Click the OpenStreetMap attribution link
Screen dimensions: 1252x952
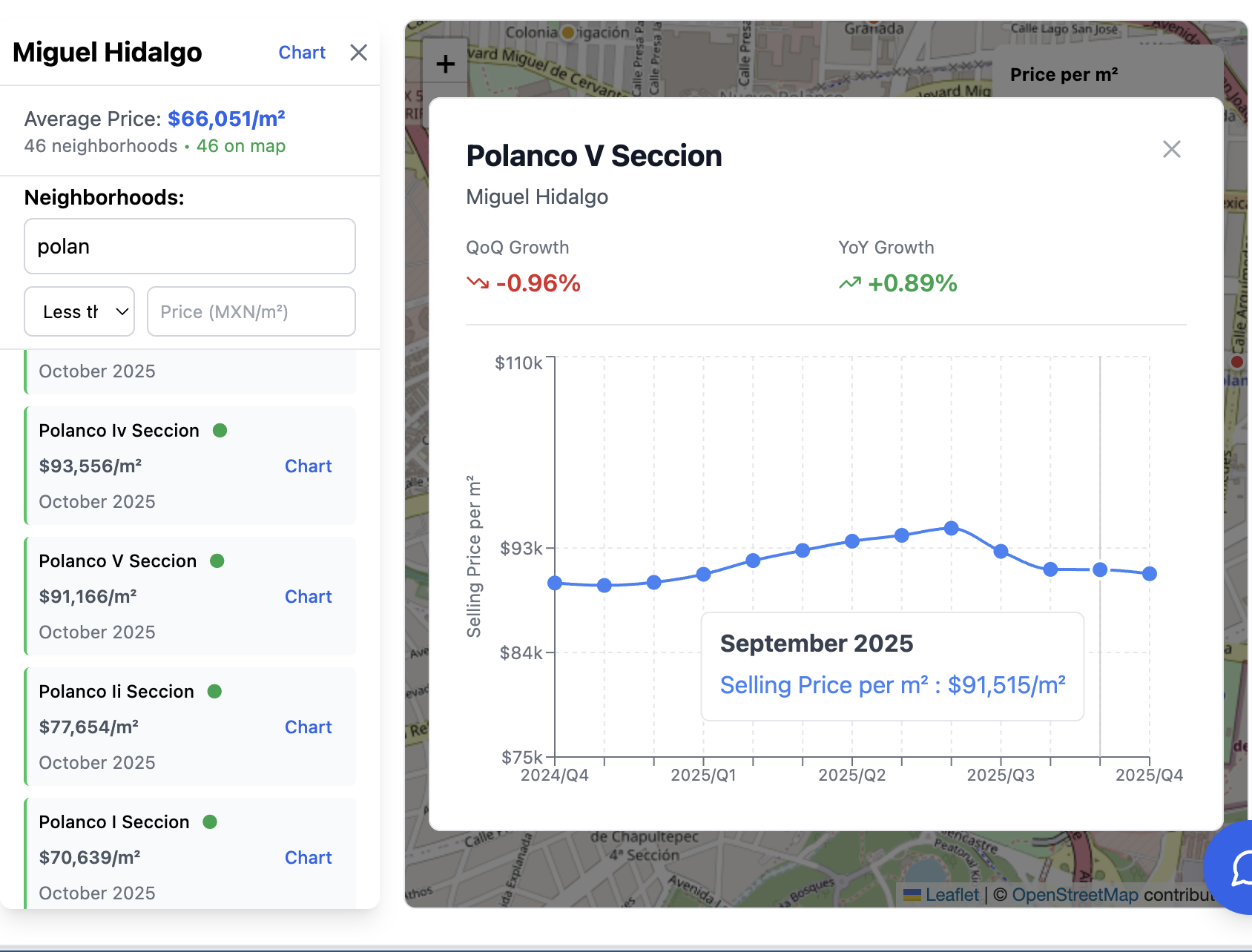(x=1075, y=896)
